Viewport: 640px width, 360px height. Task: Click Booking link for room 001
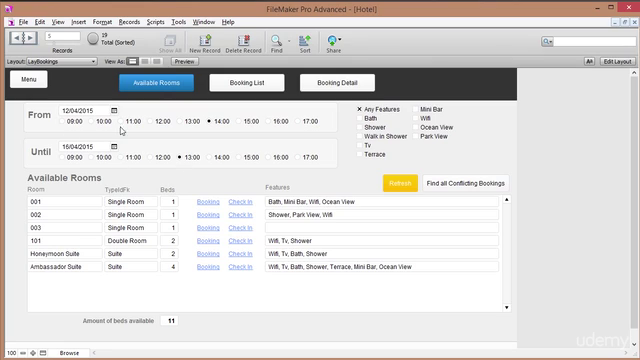tap(208, 202)
